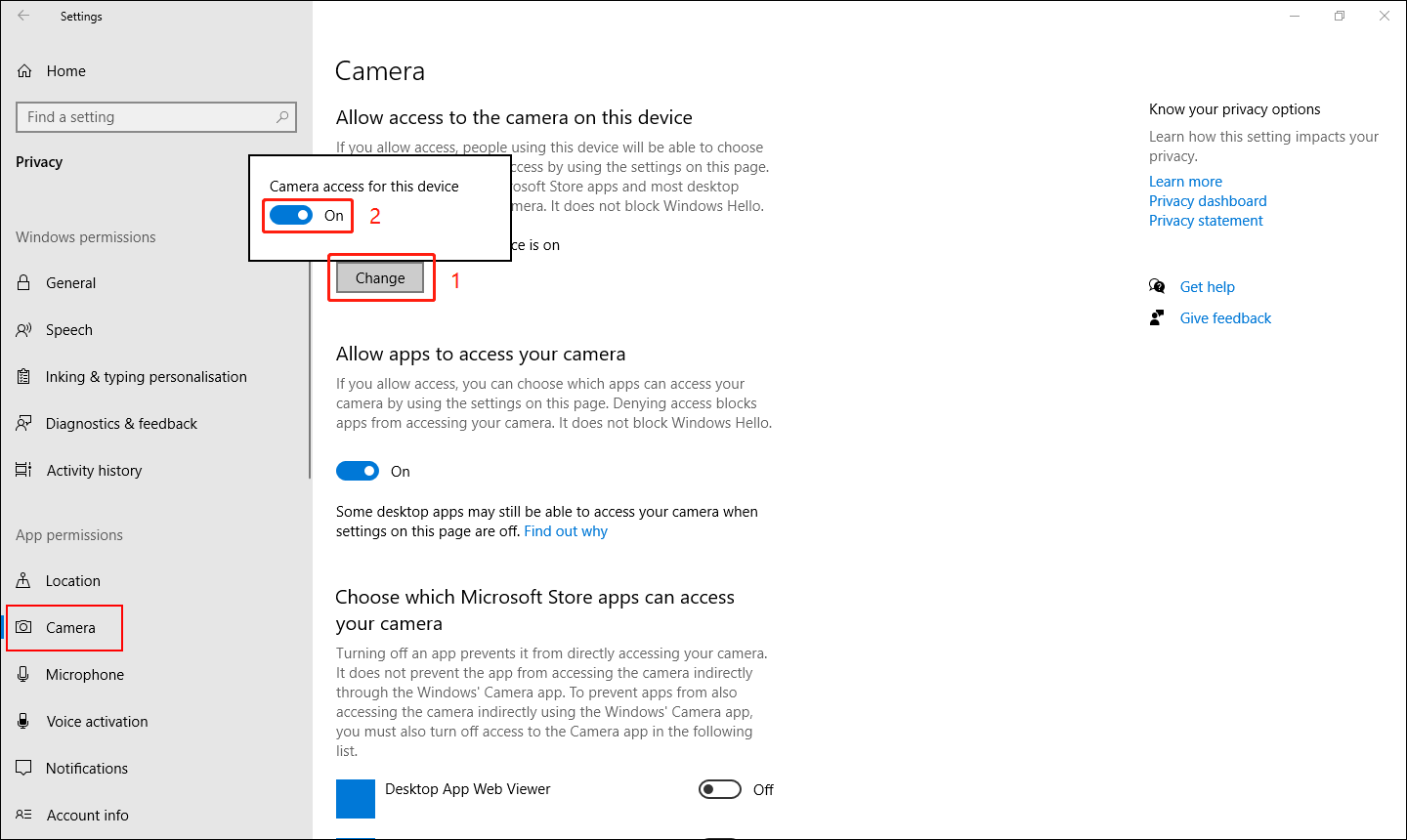Open General under Windows permissions
1407x840 pixels.
69,282
